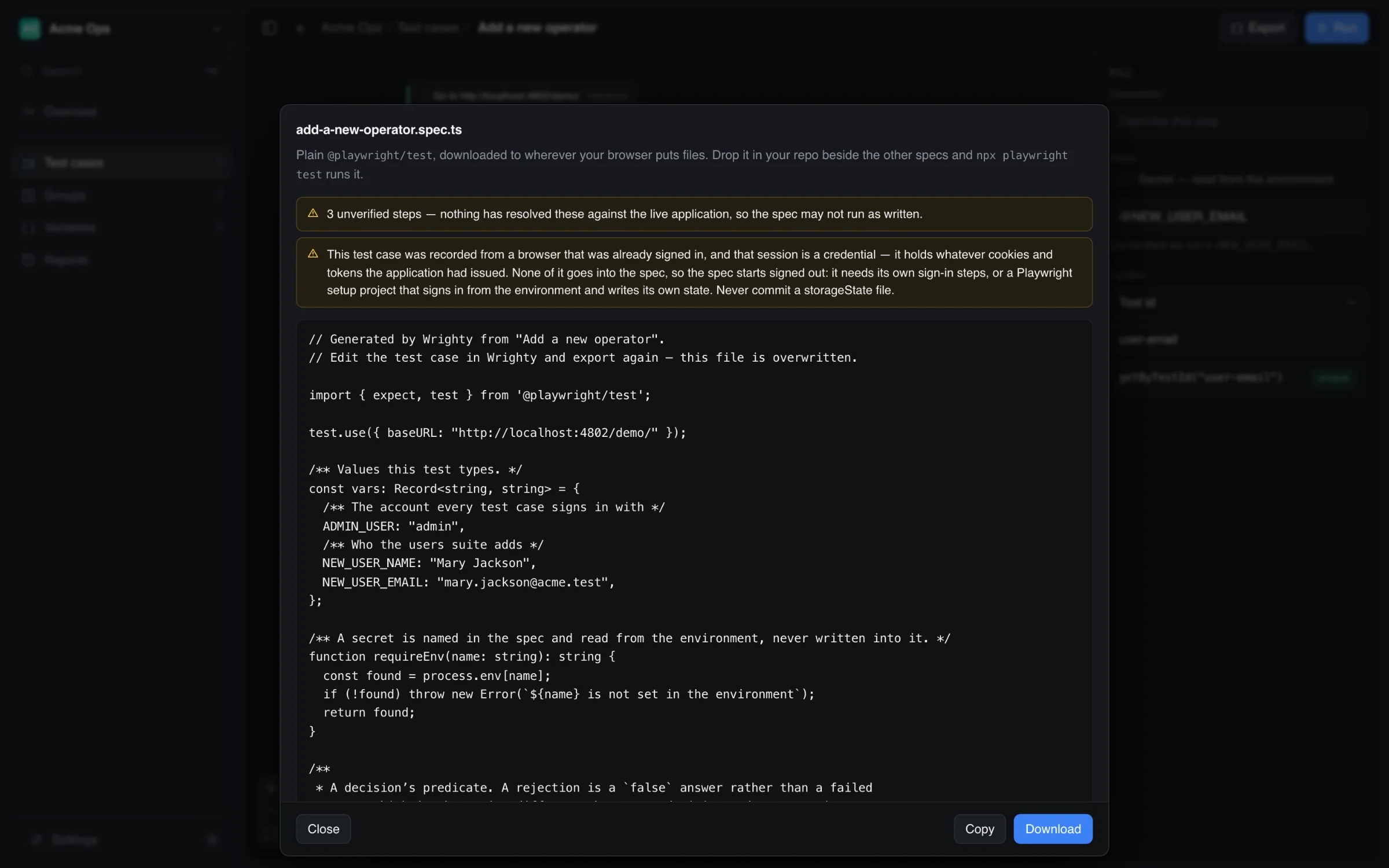Click the test.use baseURL code line
Image resolution: width=1389 pixels, height=868 pixels.
coord(497,433)
